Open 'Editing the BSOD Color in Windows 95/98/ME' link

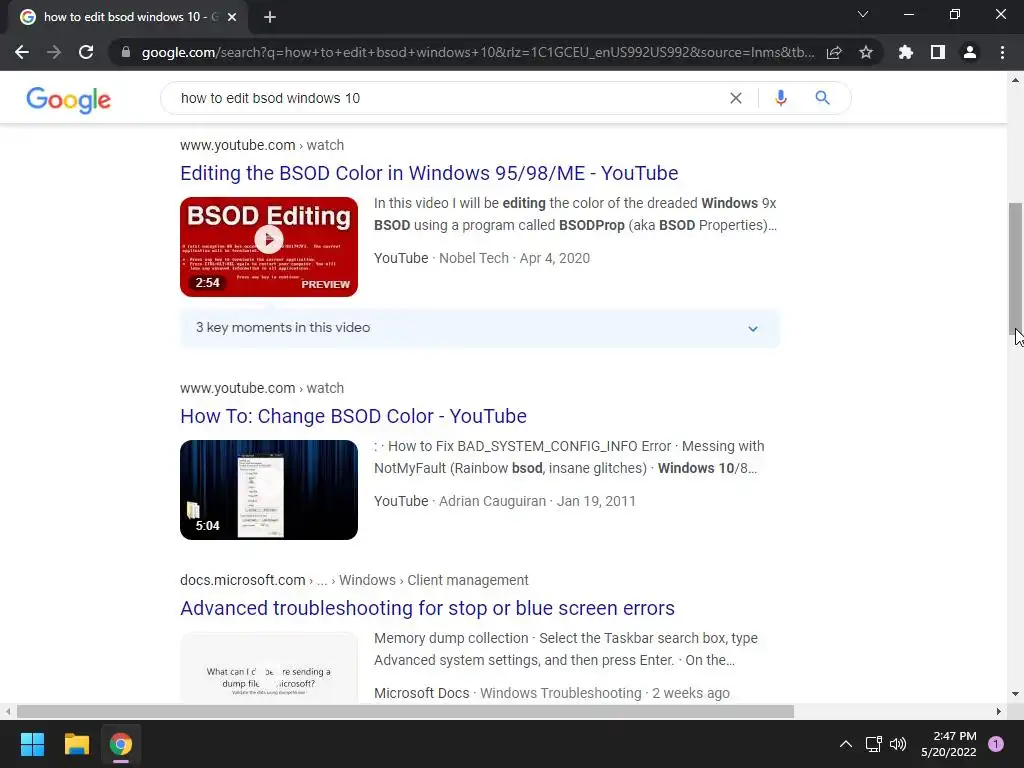pyautogui.click(x=429, y=173)
